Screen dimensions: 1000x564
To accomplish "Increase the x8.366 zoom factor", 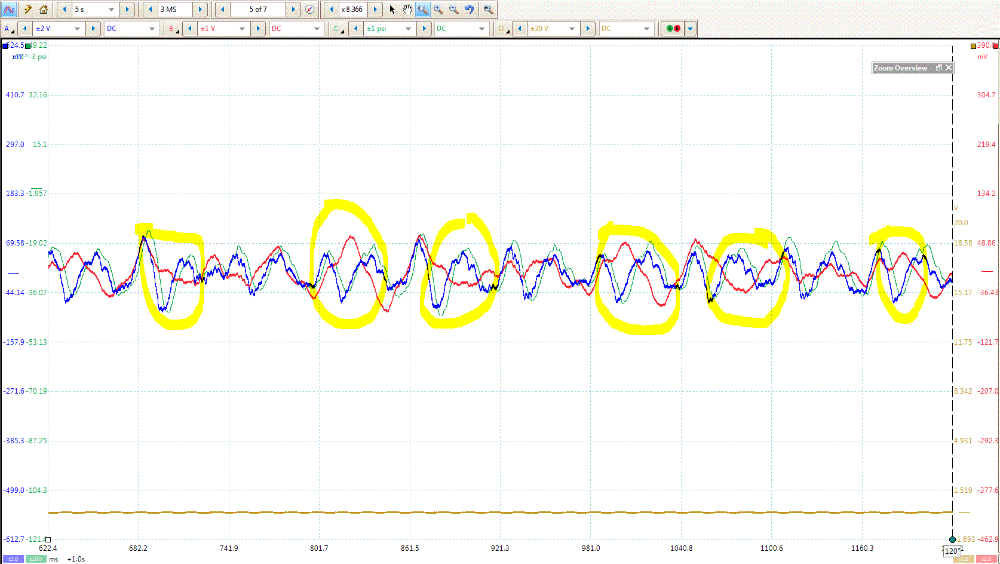I will tap(378, 9).
